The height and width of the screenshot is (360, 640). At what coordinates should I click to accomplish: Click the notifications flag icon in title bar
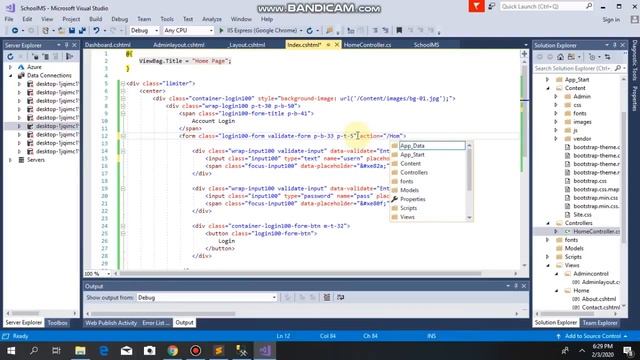click(476, 6)
